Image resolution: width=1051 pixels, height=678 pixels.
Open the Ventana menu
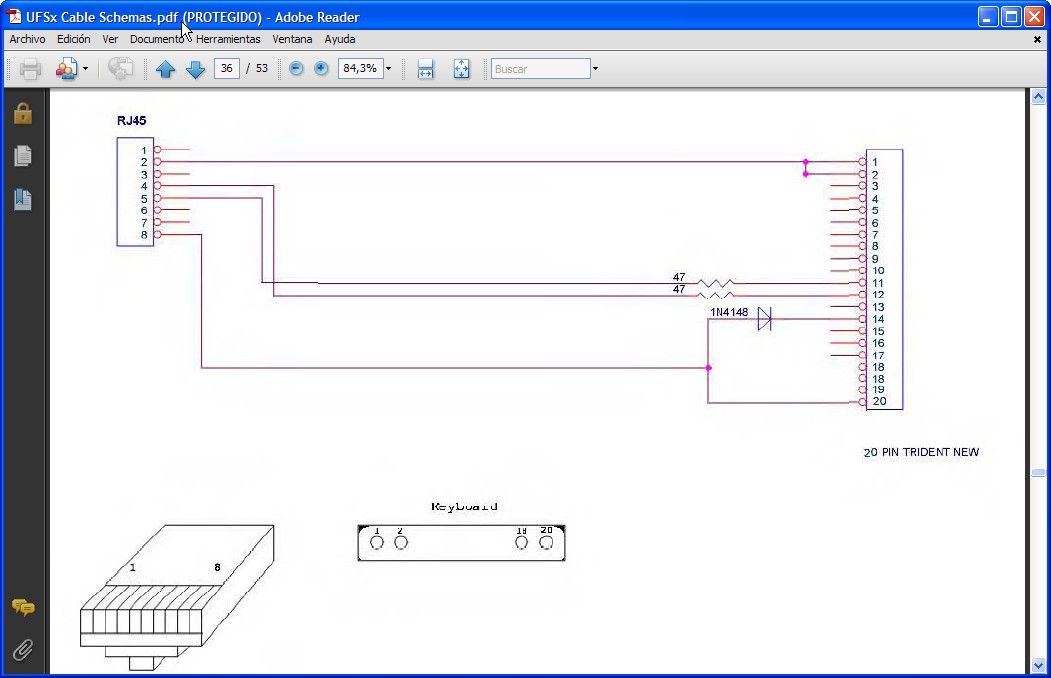point(292,39)
